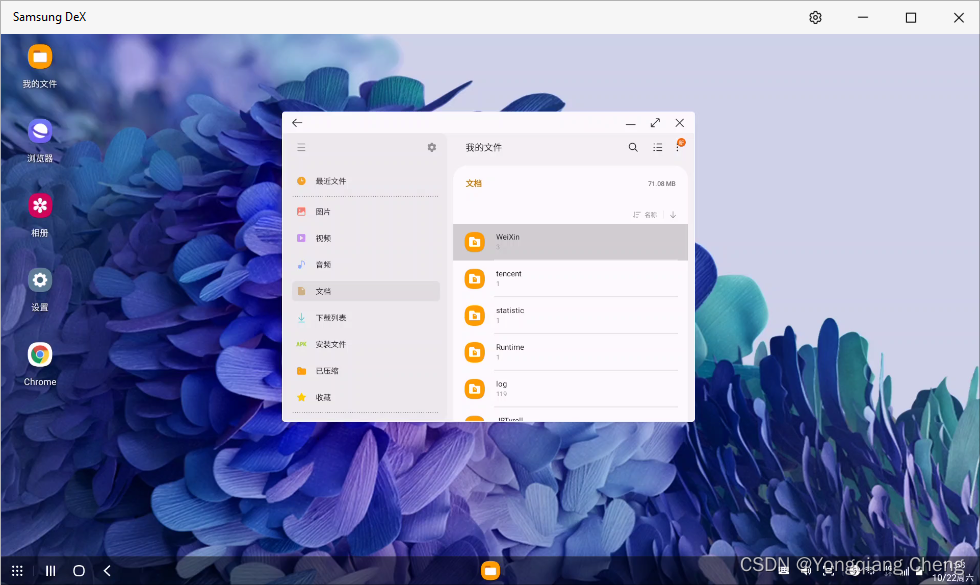980x585 pixels.
Task: Change sorting via the 名称 sort button
Action: pos(645,214)
